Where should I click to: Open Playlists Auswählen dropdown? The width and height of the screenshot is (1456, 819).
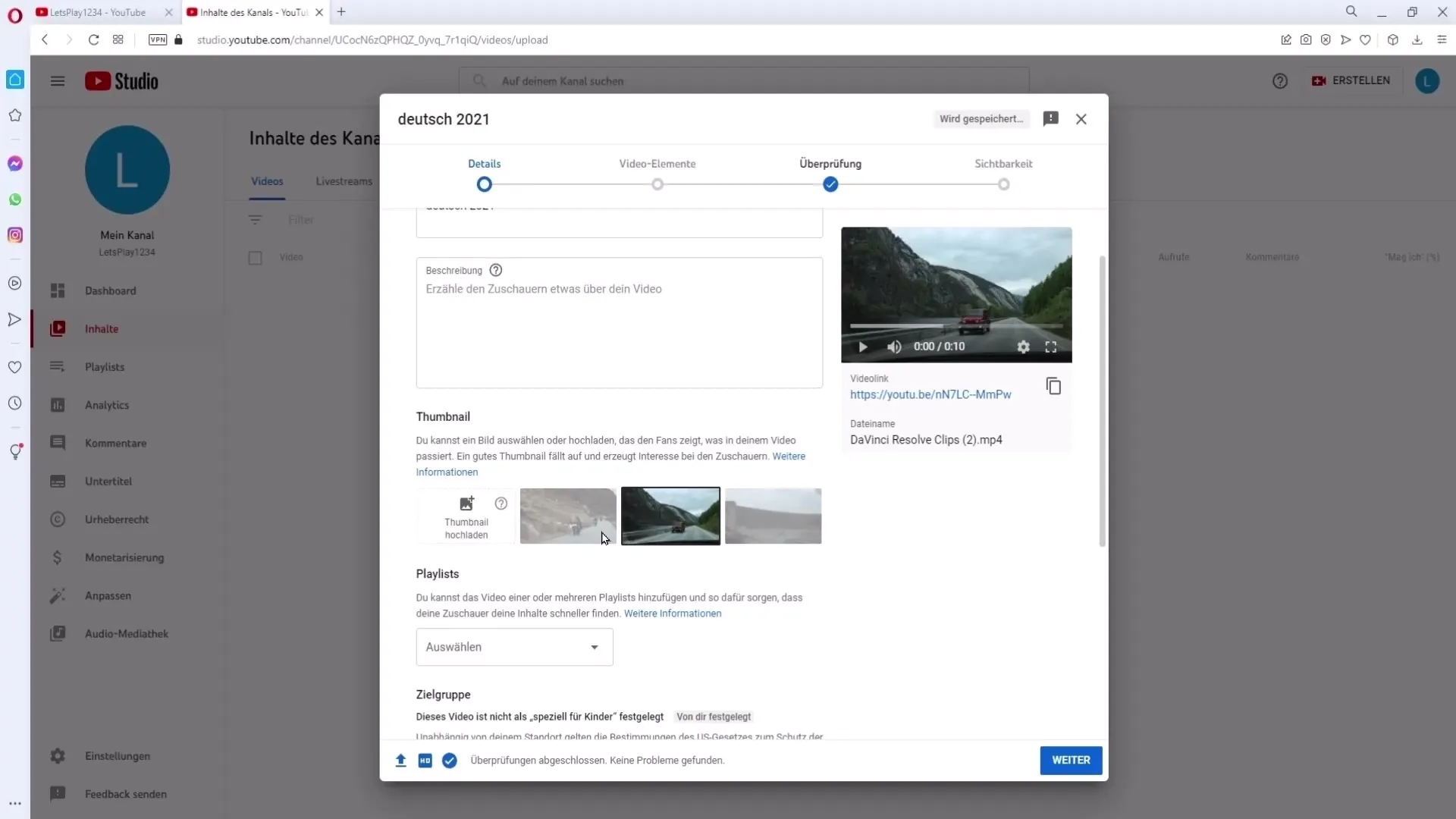[x=514, y=647]
